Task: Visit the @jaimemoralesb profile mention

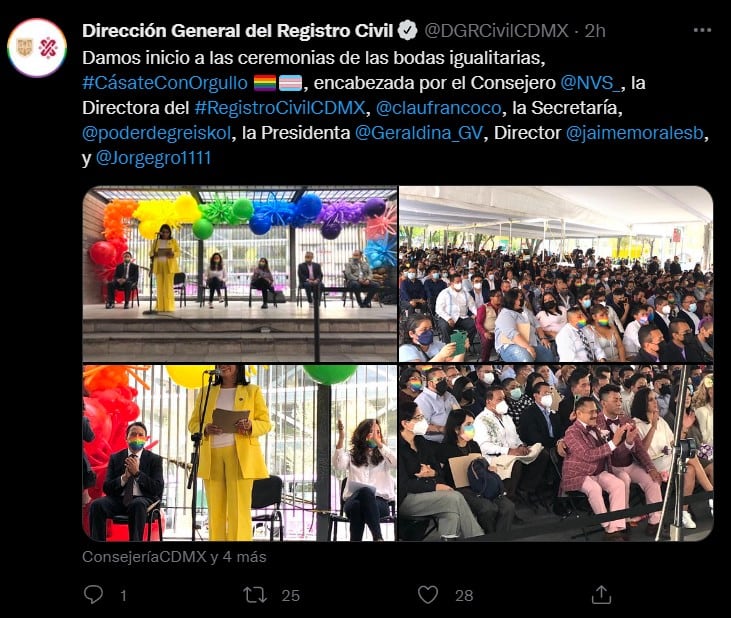Action: point(634,133)
